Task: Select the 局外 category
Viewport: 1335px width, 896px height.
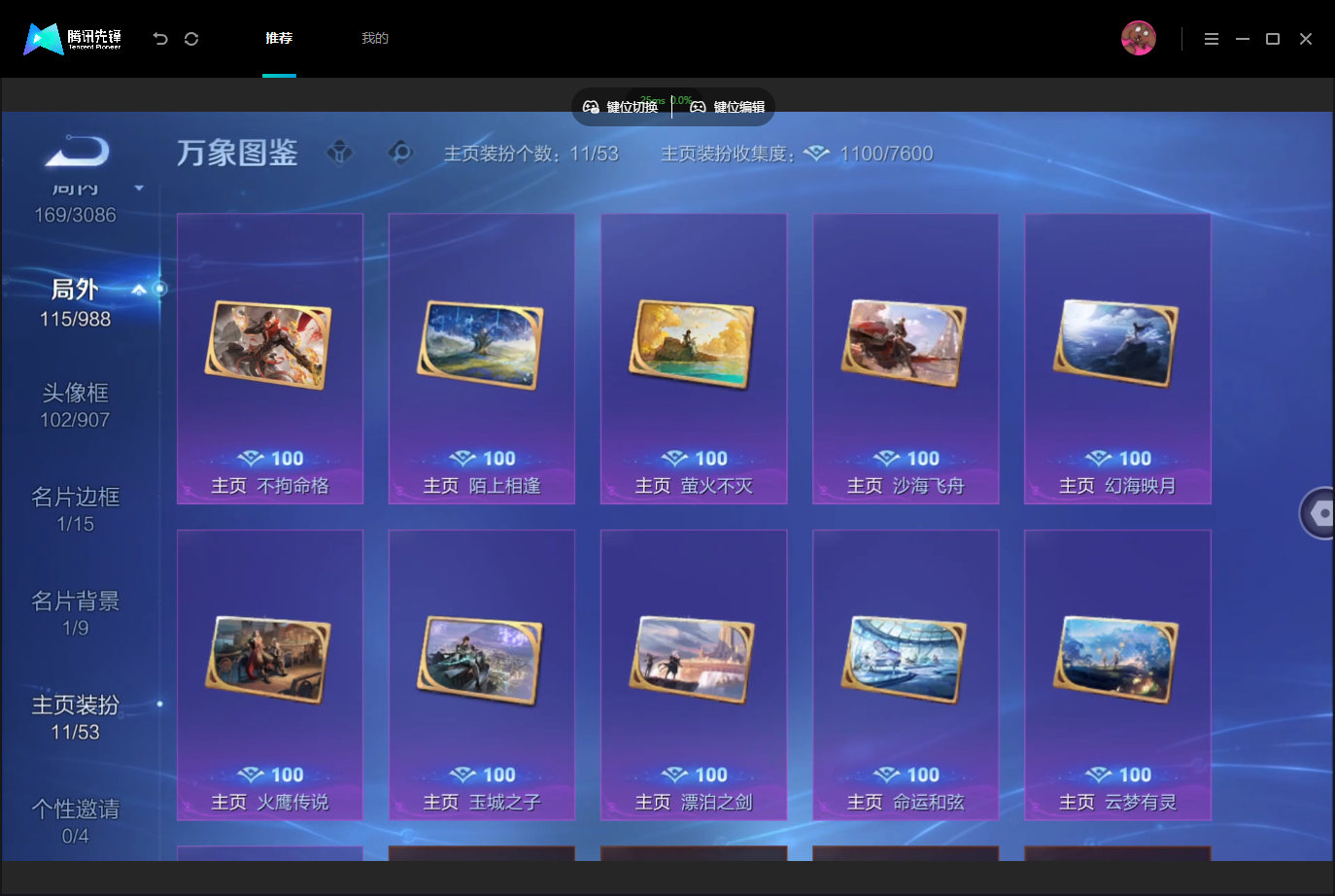Action: point(75,303)
